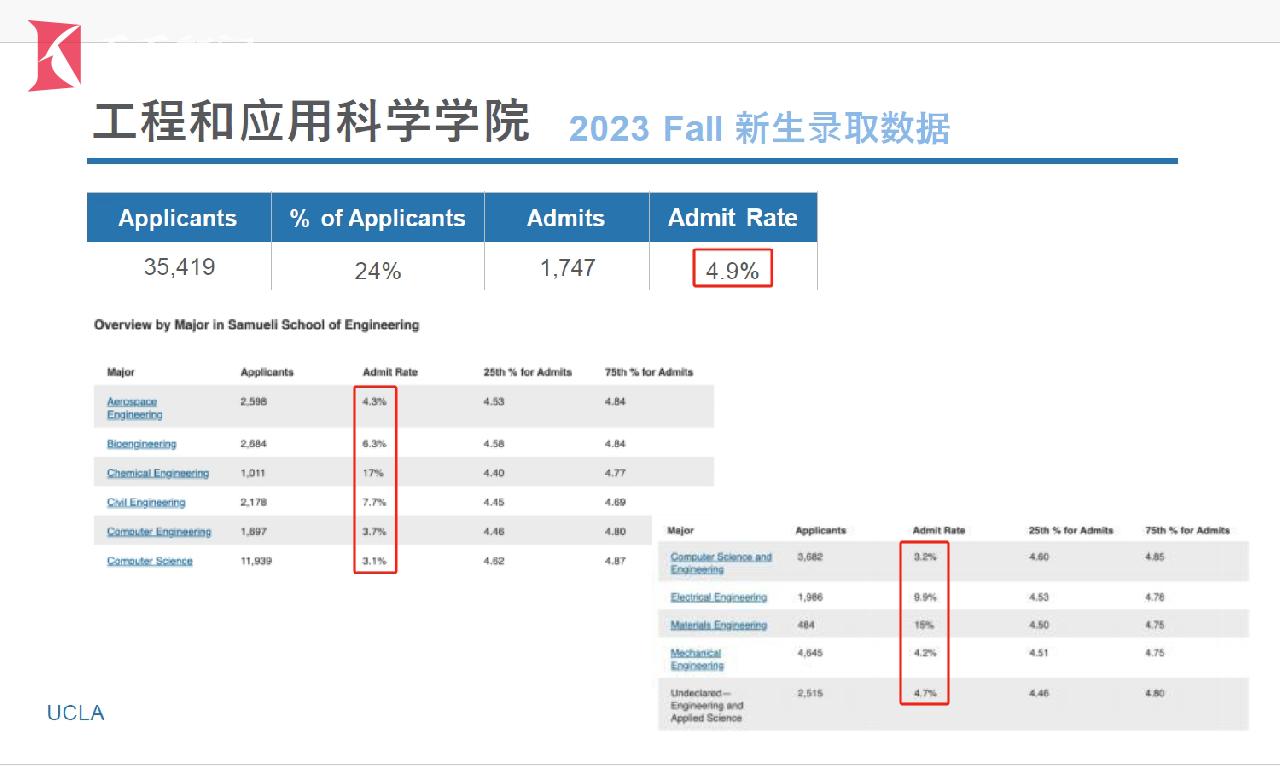Image resolution: width=1280 pixels, height=766 pixels.
Task: Select Computer Science and Engineering 25th percentile 4.60
Action: click(x=1038, y=557)
